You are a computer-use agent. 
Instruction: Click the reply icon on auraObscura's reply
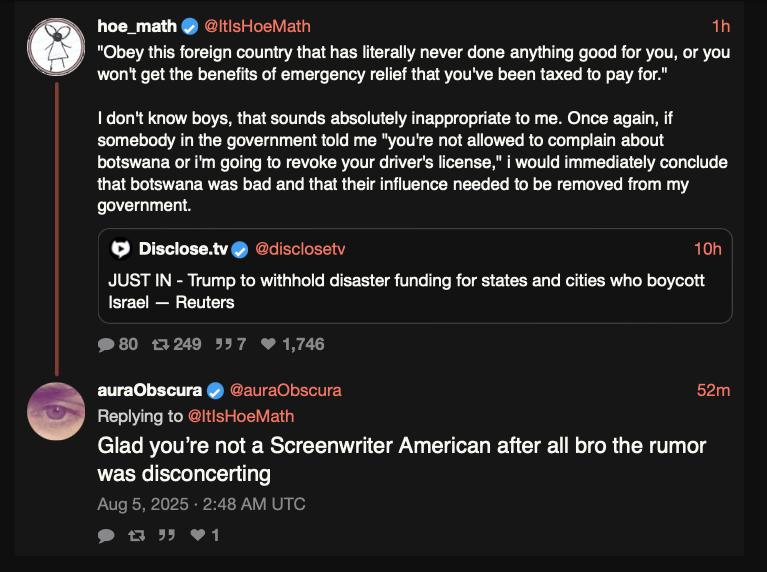pyautogui.click(x=107, y=535)
